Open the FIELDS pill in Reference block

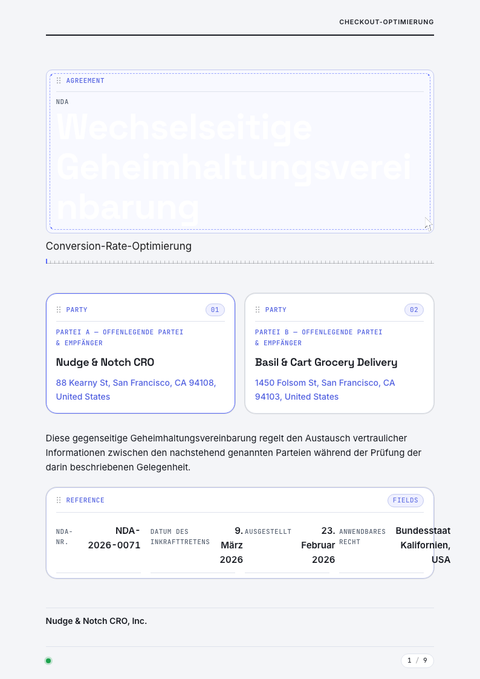(x=405, y=500)
